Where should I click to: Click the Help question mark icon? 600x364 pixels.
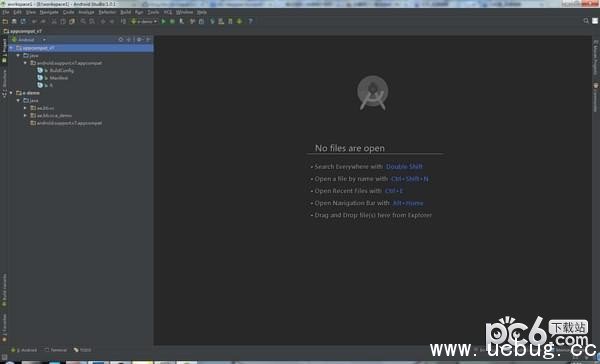(x=251, y=21)
